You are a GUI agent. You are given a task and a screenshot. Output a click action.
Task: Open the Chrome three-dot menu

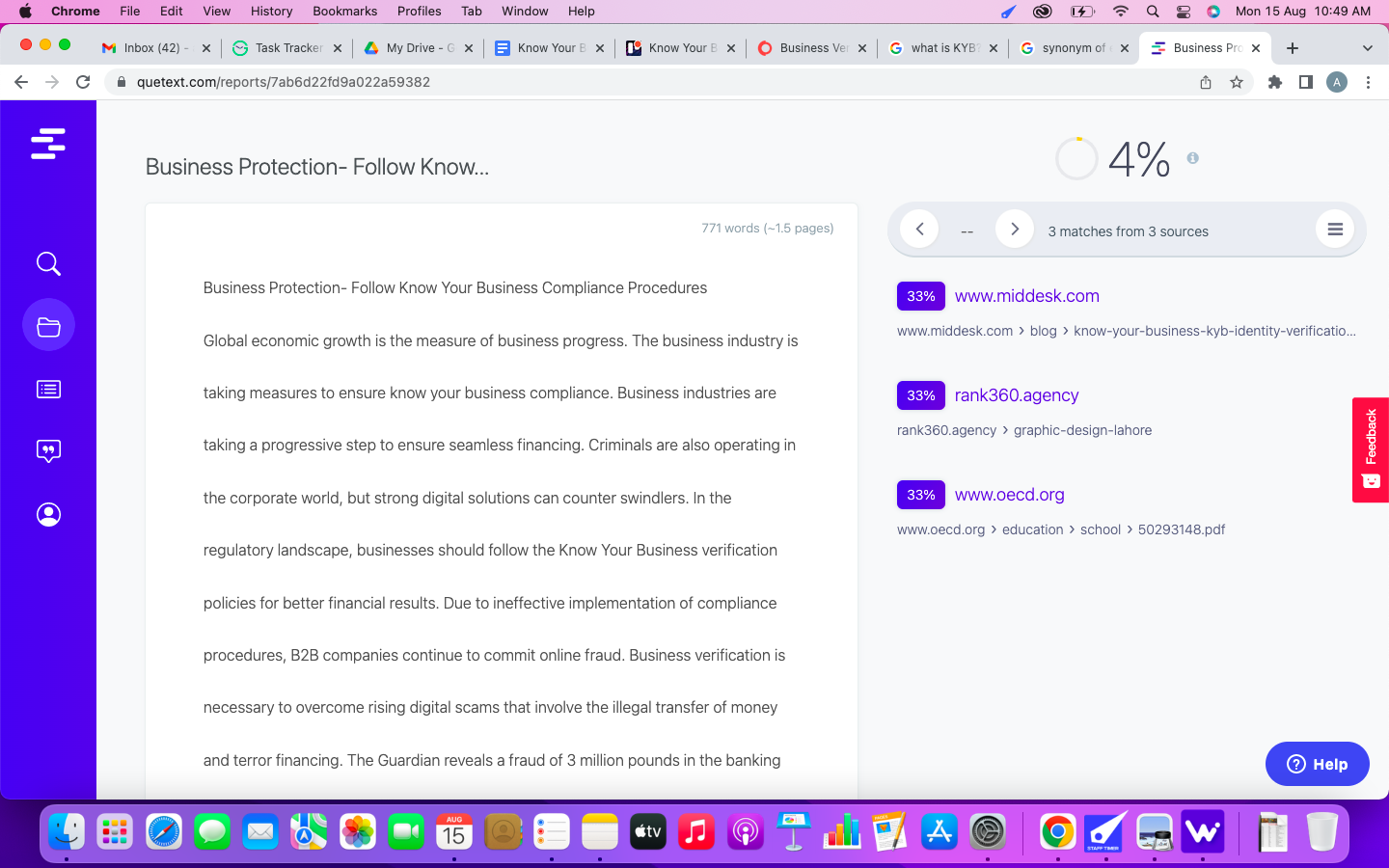tap(1368, 82)
